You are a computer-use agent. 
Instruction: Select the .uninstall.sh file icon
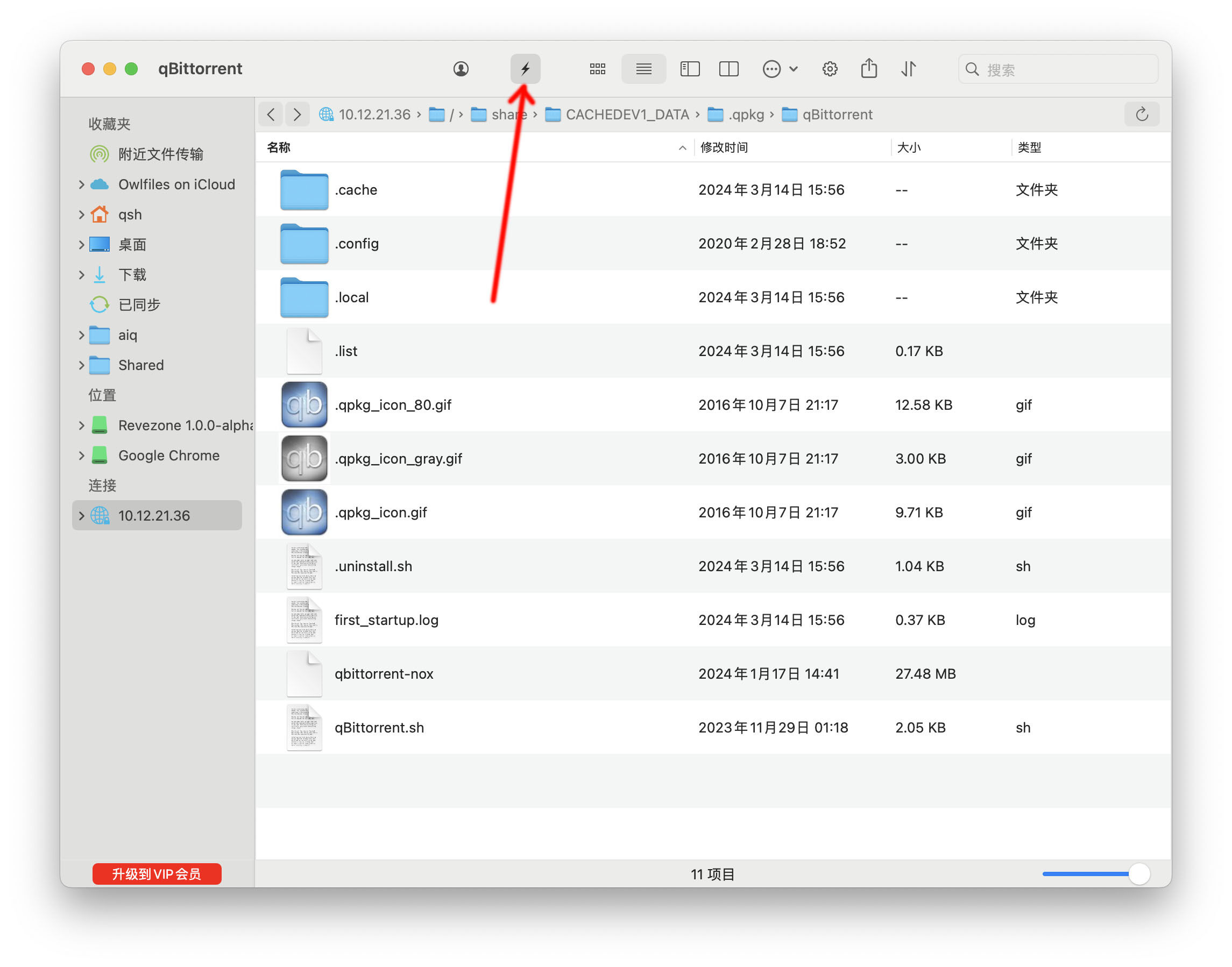point(304,566)
